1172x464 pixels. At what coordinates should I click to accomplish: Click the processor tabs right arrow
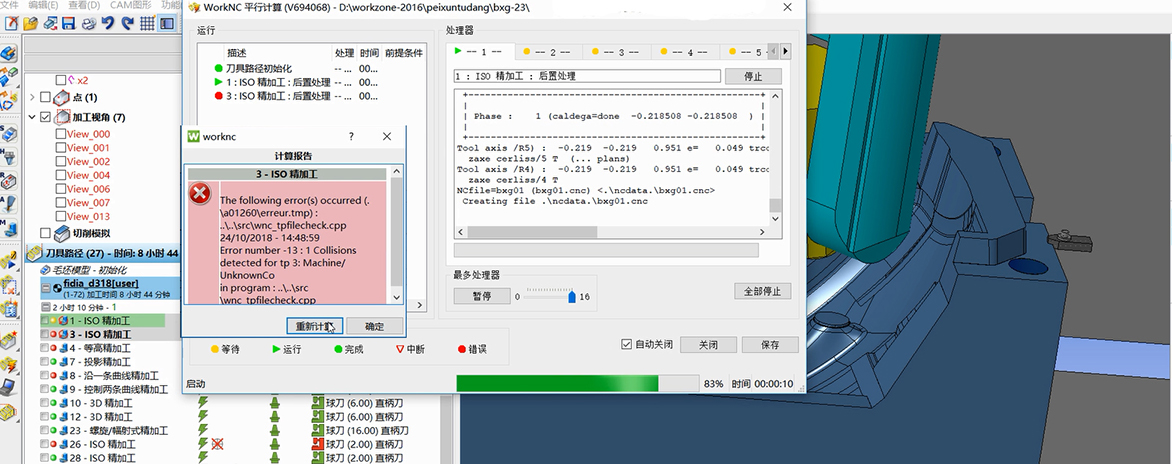[x=786, y=52]
